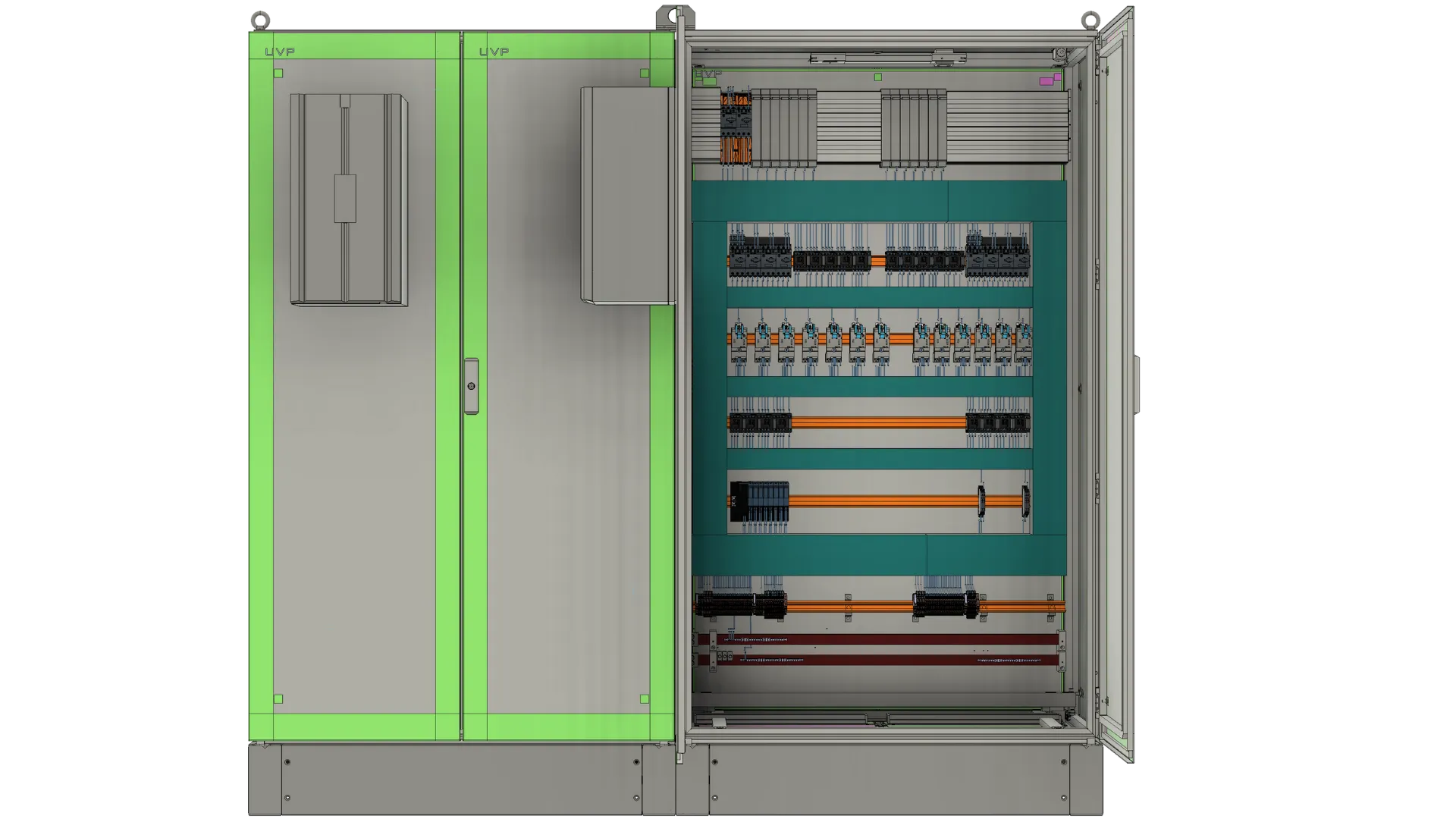The image size is (1456, 819).
Task: Select the gray box mounted on right green door
Action: click(626, 195)
